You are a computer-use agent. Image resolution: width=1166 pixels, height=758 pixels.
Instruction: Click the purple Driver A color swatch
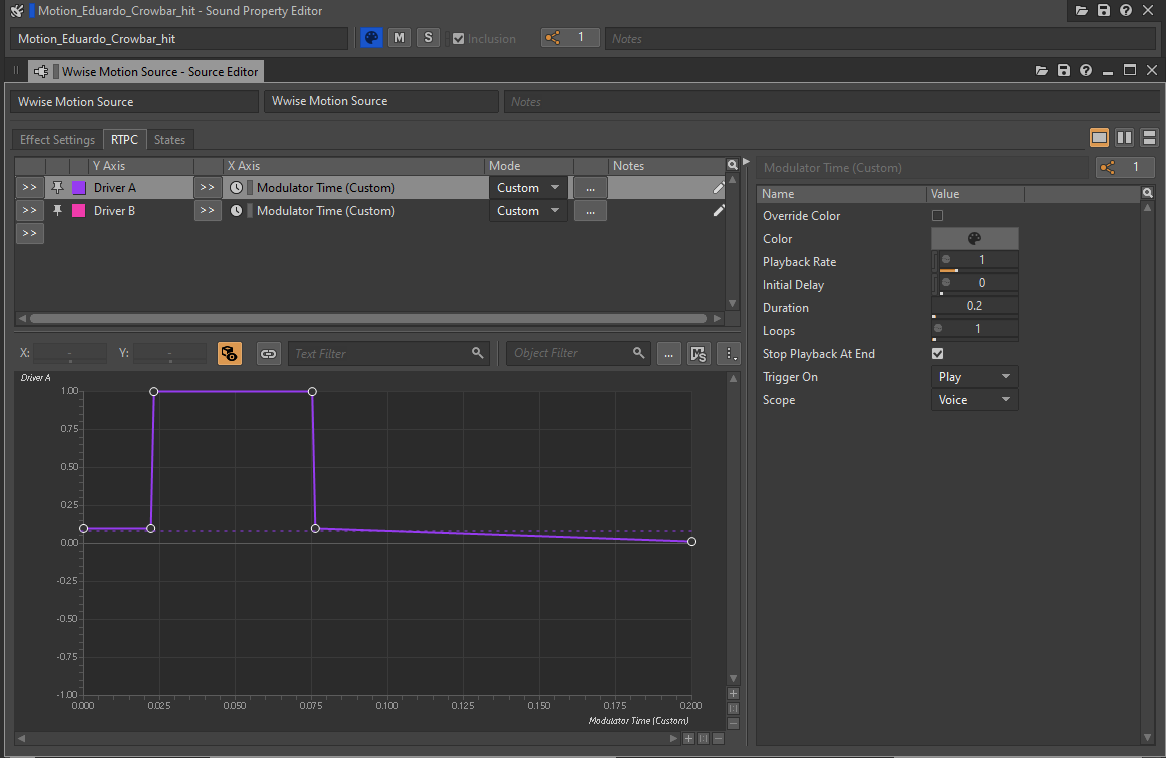(x=79, y=188)
